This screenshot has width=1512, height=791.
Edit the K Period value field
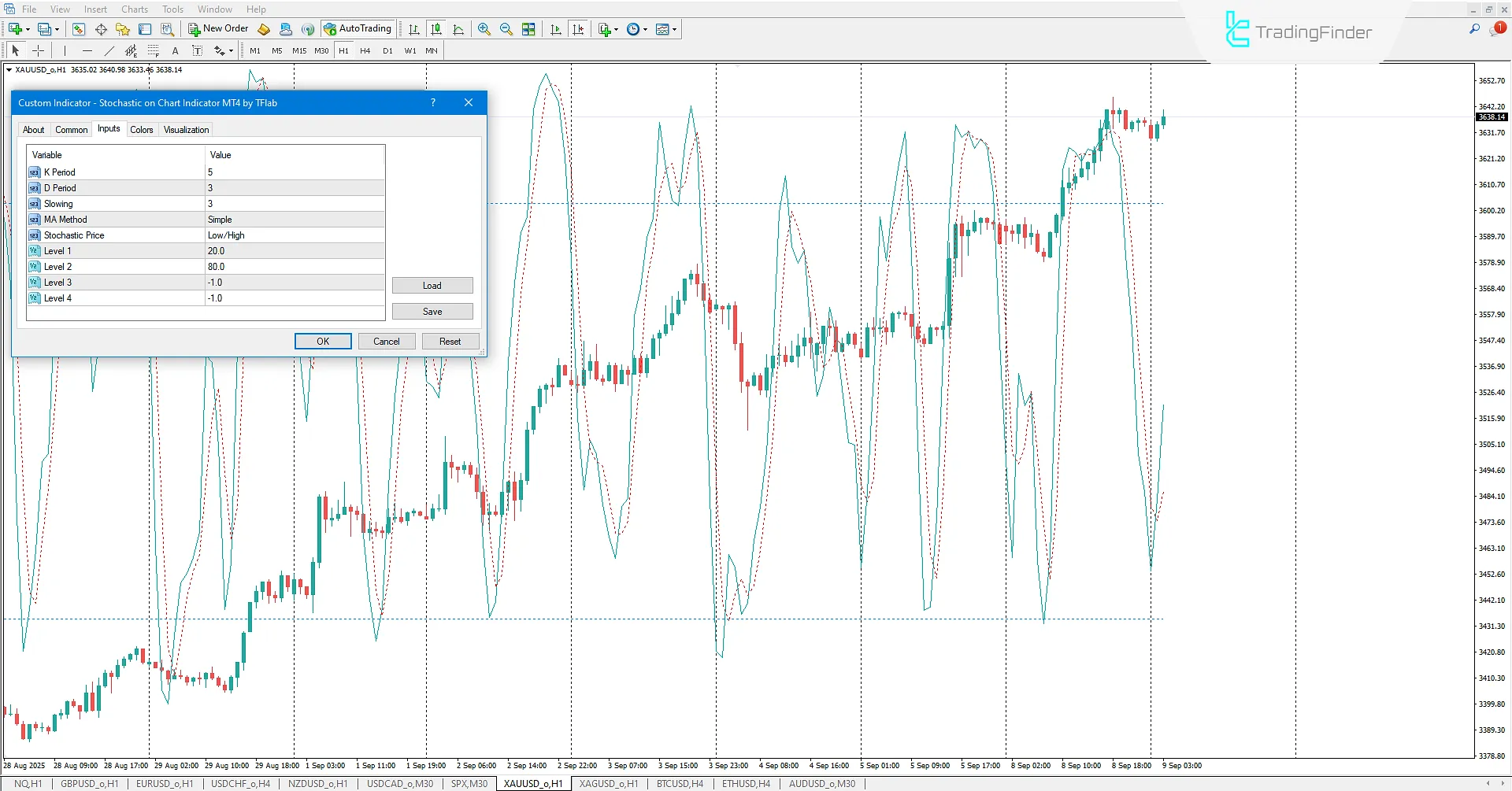pos(295,172)
